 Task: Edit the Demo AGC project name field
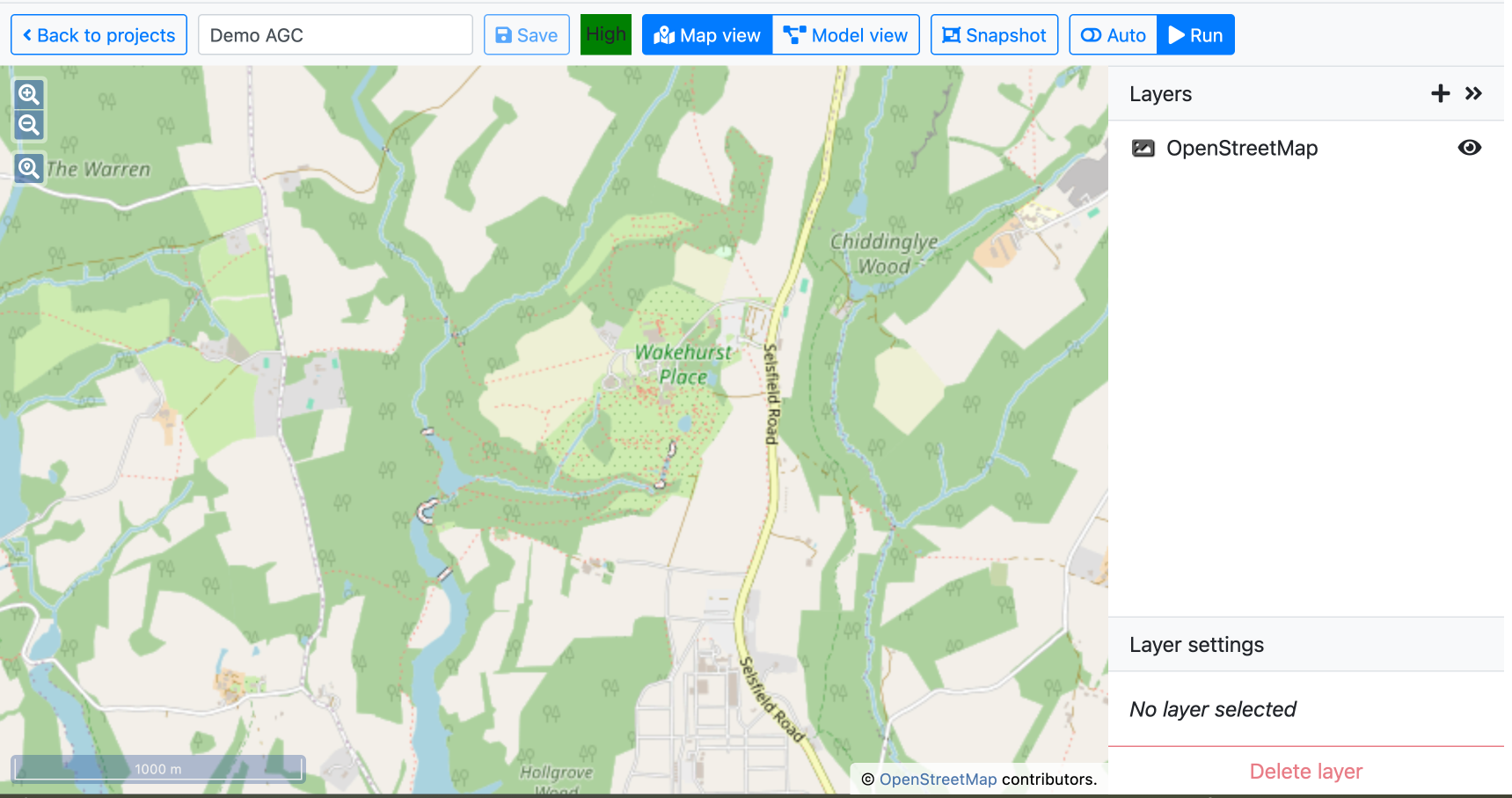click(x=335, y=35)
